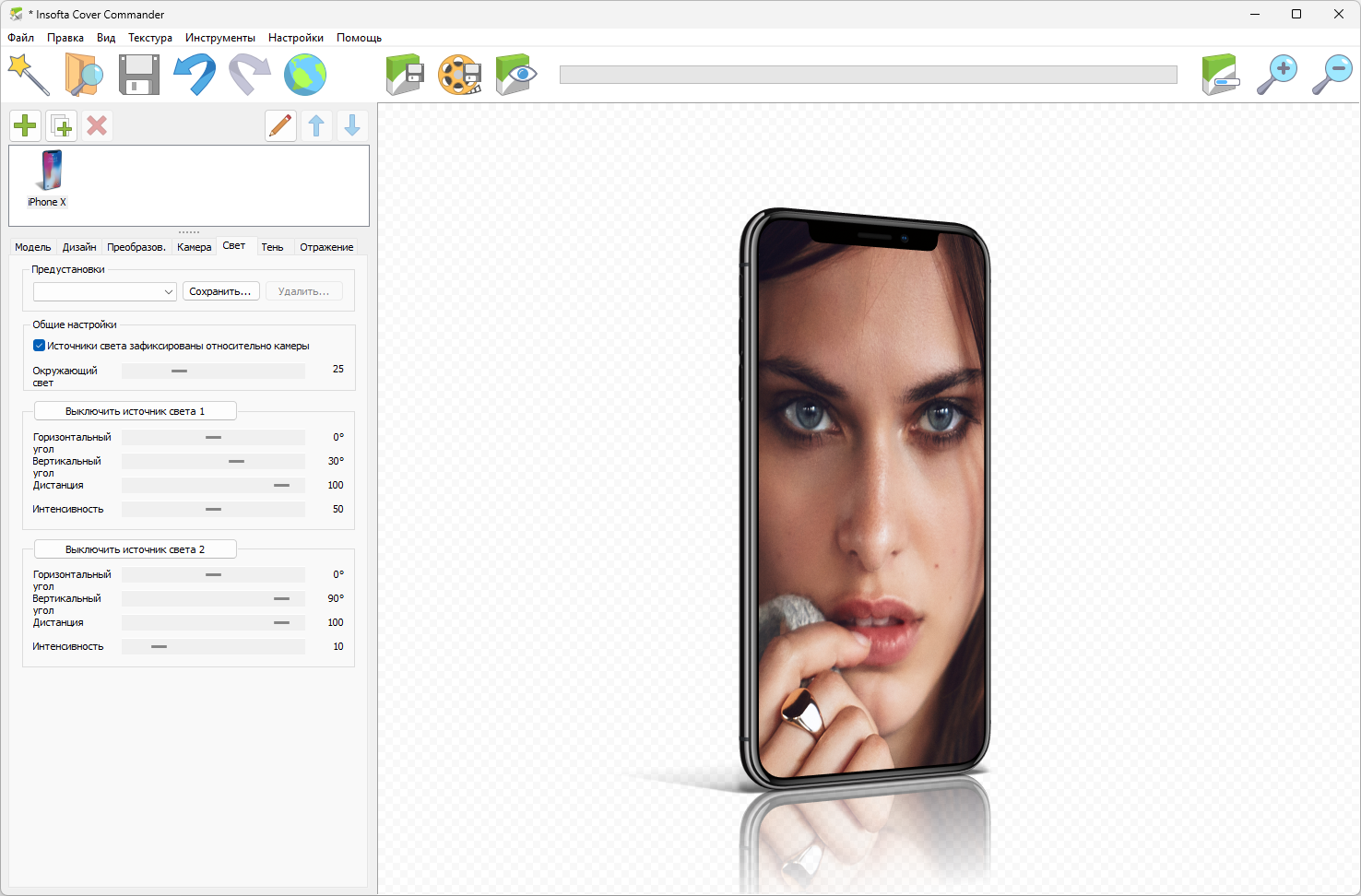1361x896 pixels.
Task: Create animation with film reel icon
Action: pyautogui.click(x=460, y=75)
